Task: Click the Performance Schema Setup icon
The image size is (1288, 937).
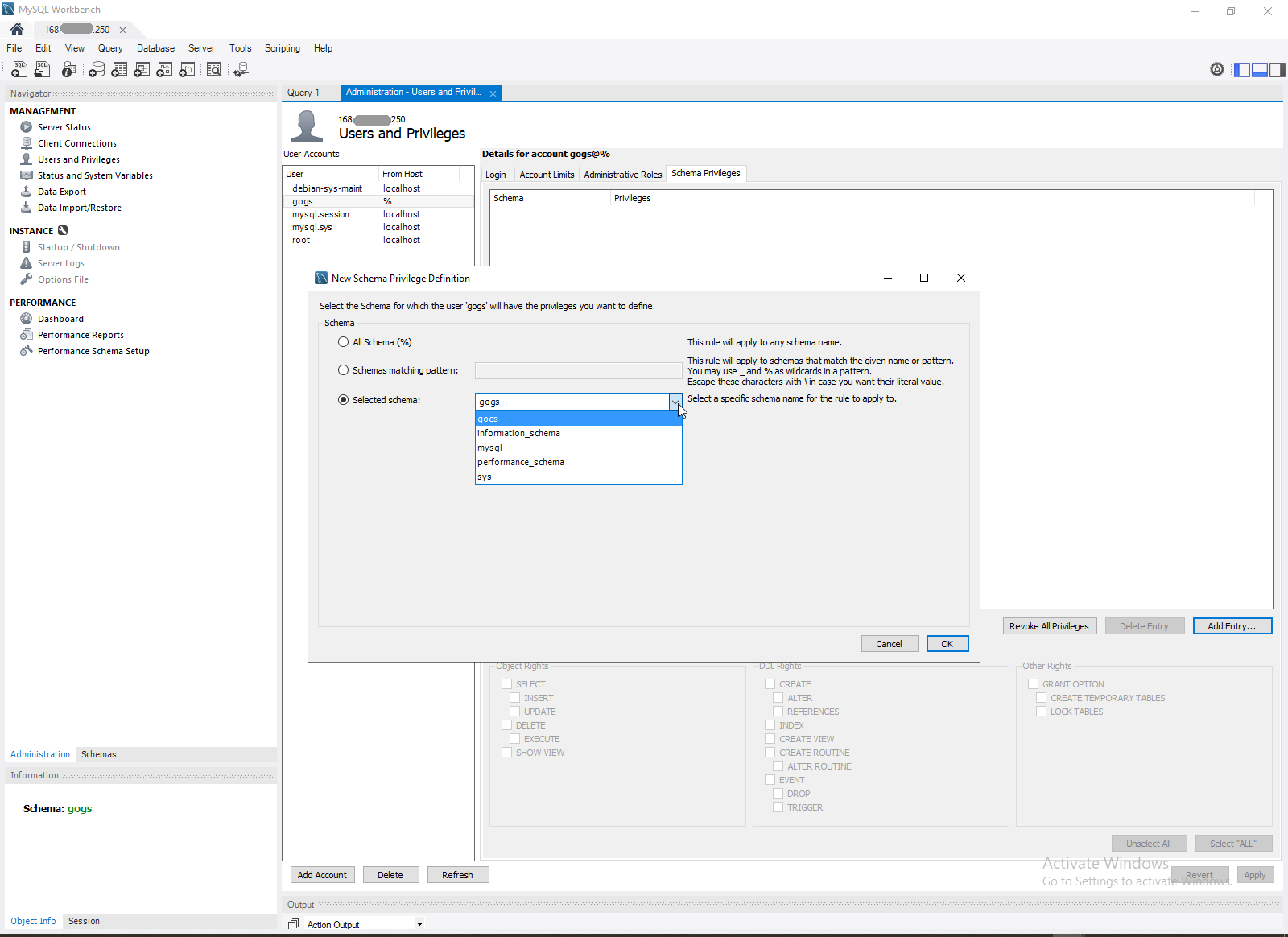Action: 27,351
